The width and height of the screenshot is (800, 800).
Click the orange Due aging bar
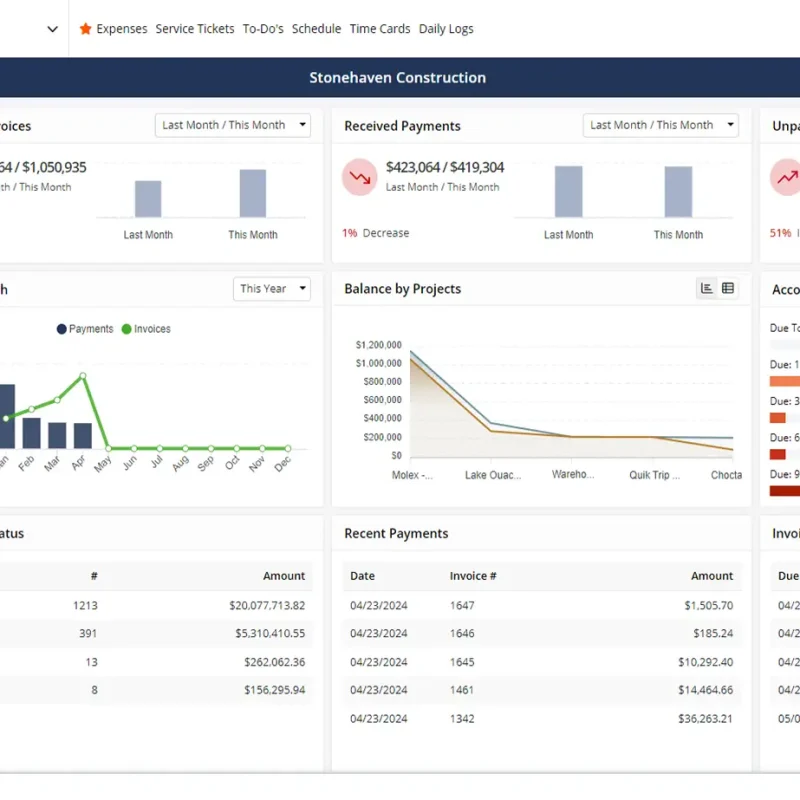point(785,381)
